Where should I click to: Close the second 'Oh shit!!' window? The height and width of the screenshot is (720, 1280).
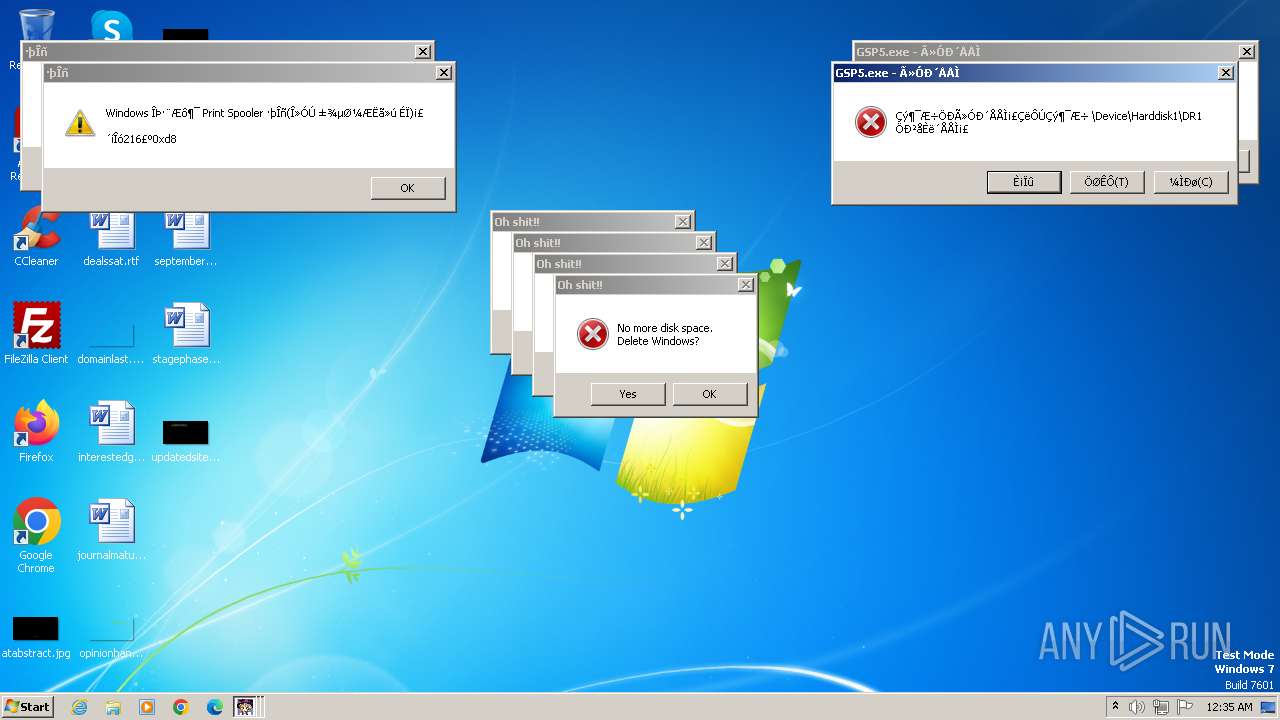point(703,243)
